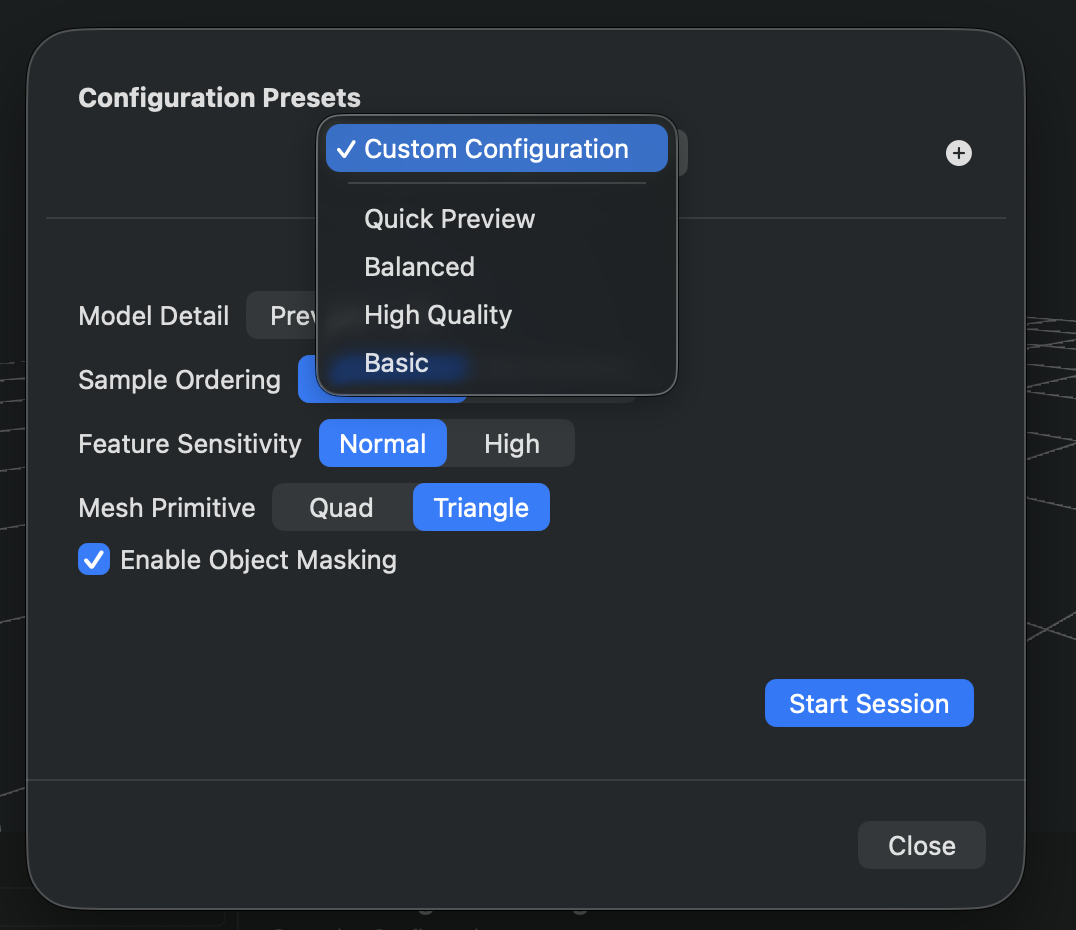Click the checkmark beside Custom Configuration
This screenshot has width=1076, height=930.
(x=347, y=149)
